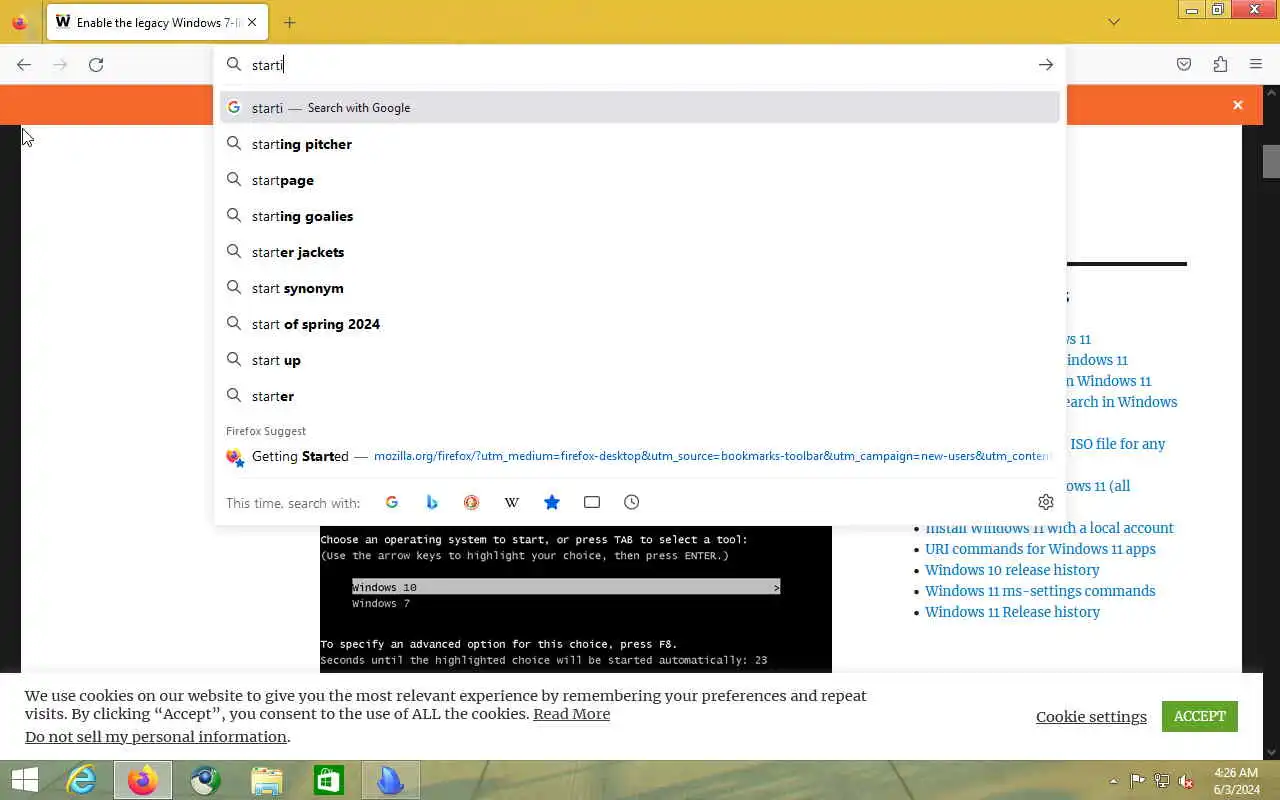Open Save to Pocket icon
Image resolution: width=1280 pixels, height=800 pixels.
coord(1184,65)
